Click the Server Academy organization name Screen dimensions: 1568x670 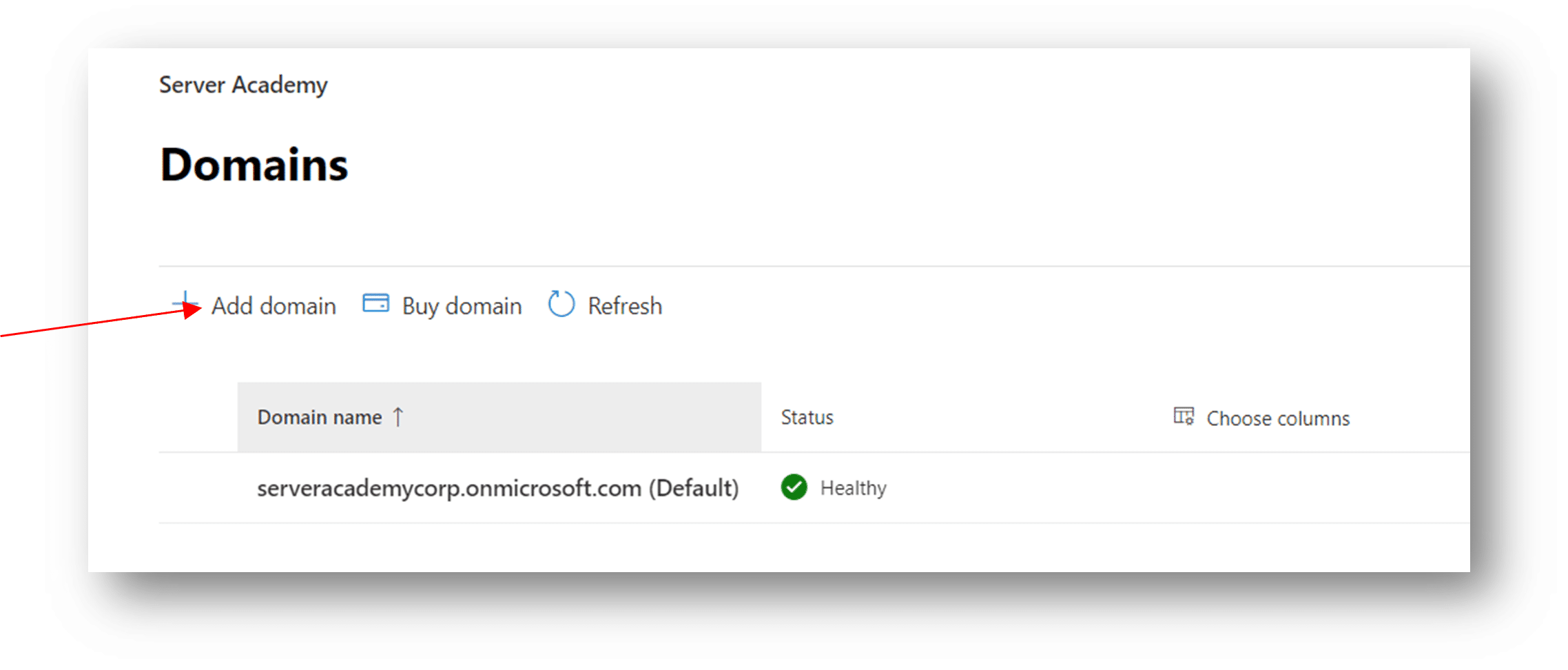click(243, 85)
